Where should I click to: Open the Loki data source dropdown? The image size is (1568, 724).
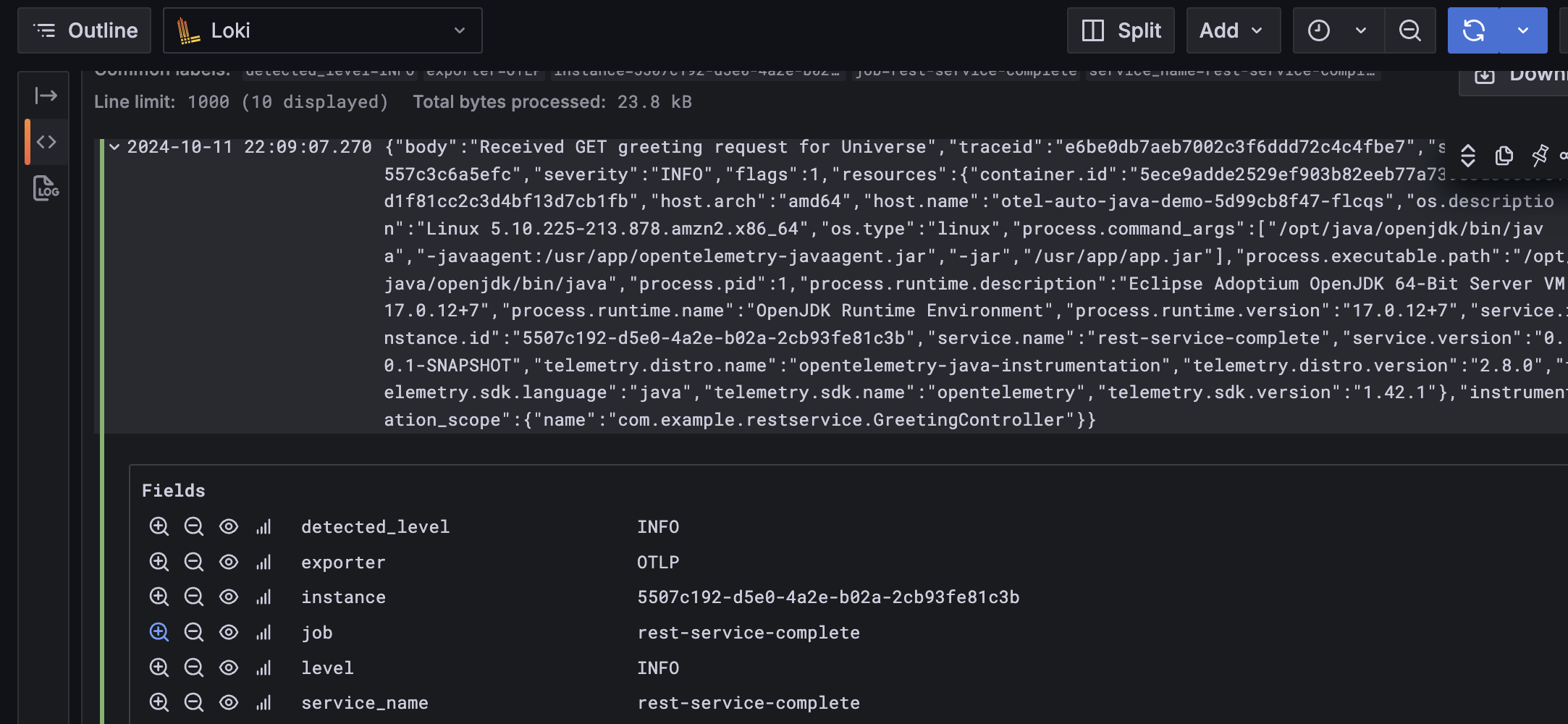pyautogui.click(x=323, y=30)
